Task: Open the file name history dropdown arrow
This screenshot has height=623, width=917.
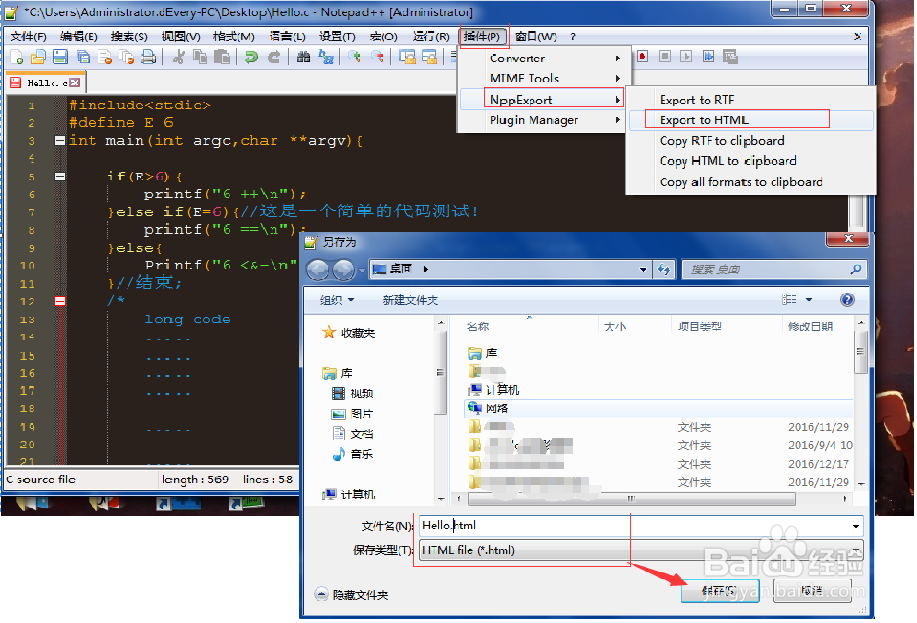Action: pos(856,526)
